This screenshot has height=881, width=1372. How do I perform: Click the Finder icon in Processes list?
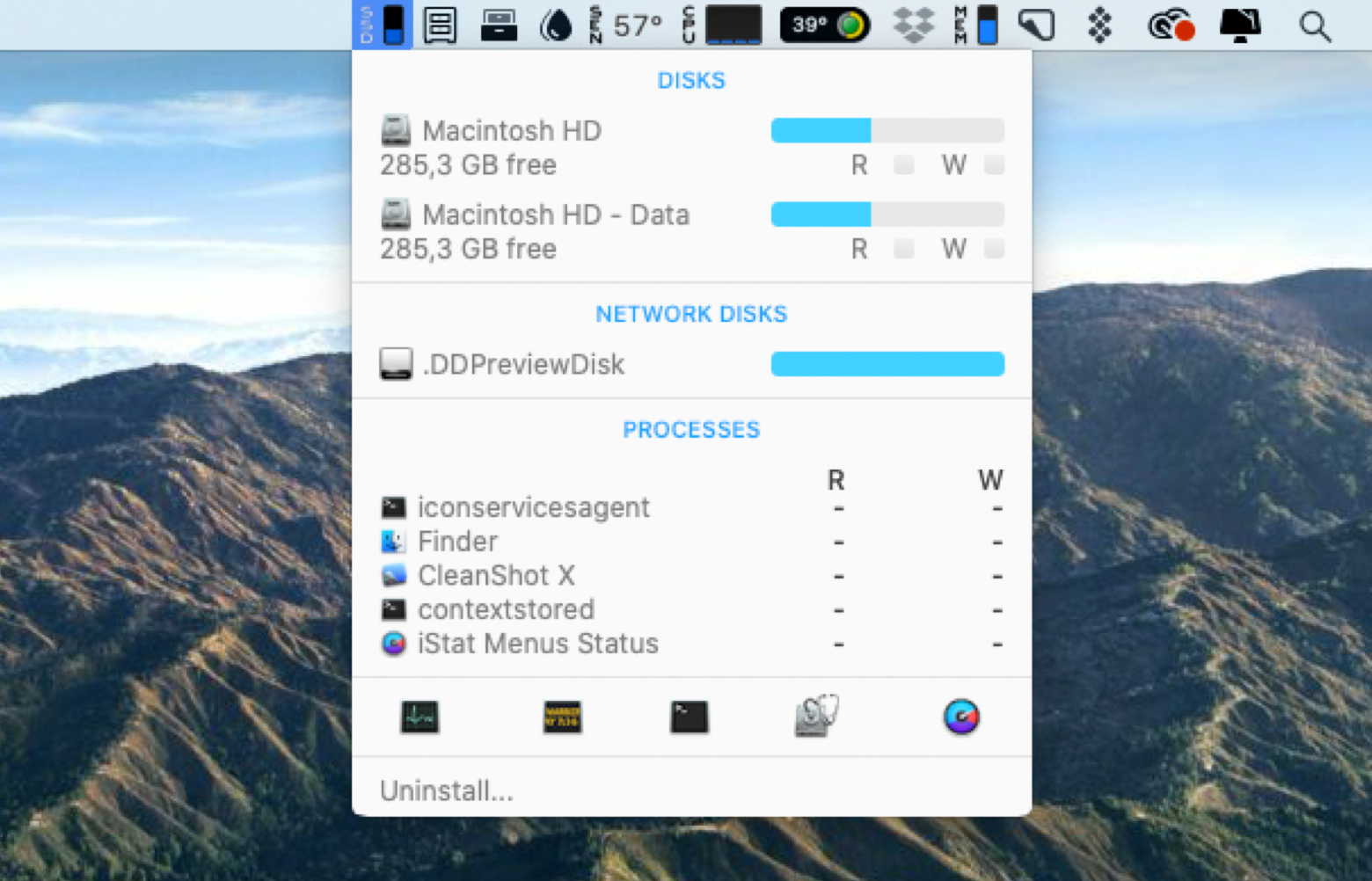click(394, 541)
